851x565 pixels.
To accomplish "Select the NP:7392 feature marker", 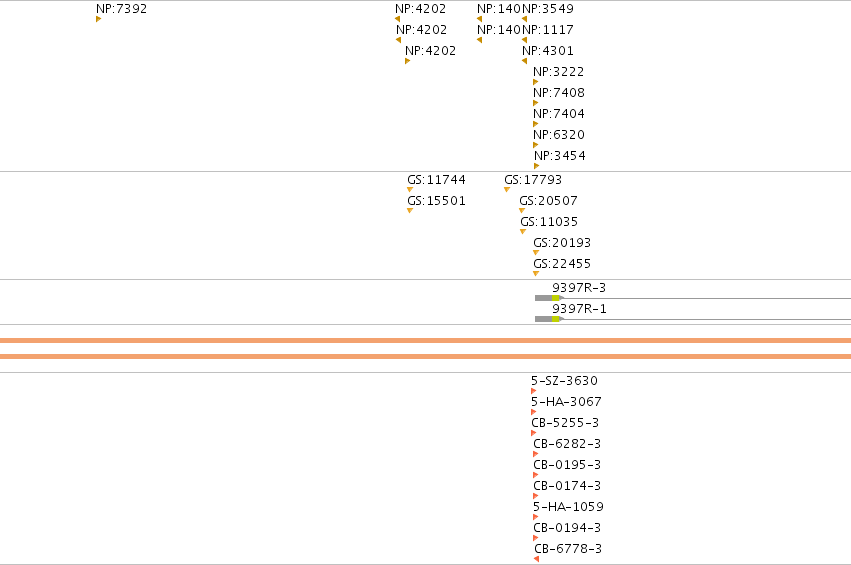I will click(98, 19).
